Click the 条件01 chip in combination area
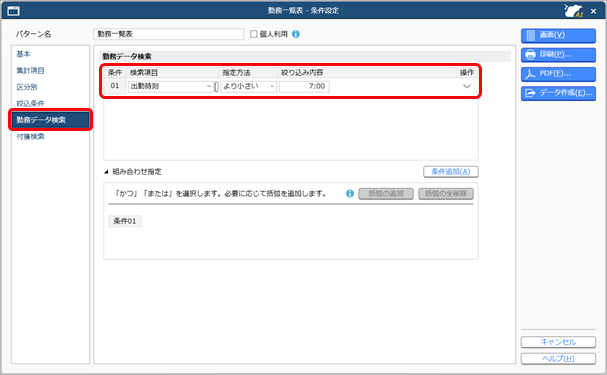 click(125, 221)
